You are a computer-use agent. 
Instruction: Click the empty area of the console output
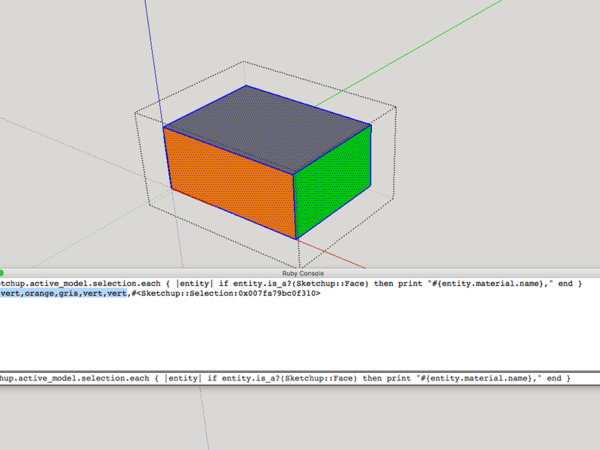coord(300,335)
